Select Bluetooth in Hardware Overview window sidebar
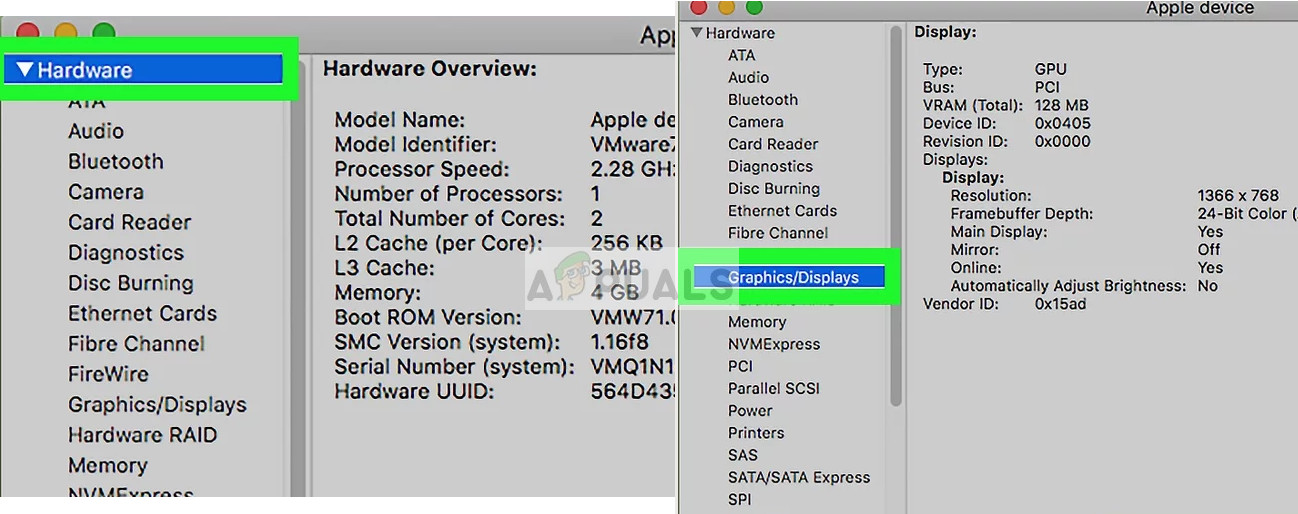Viewport: 1298px width, 514px height. (116, 161)
